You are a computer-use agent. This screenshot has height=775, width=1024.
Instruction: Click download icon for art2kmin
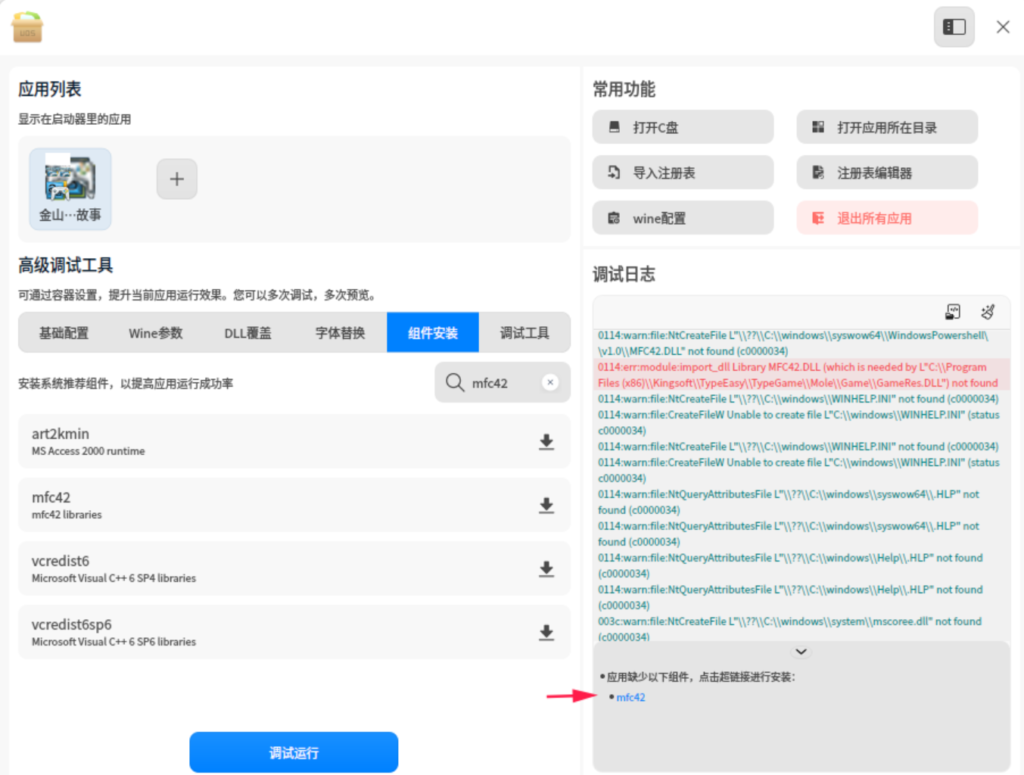[546, 442]
